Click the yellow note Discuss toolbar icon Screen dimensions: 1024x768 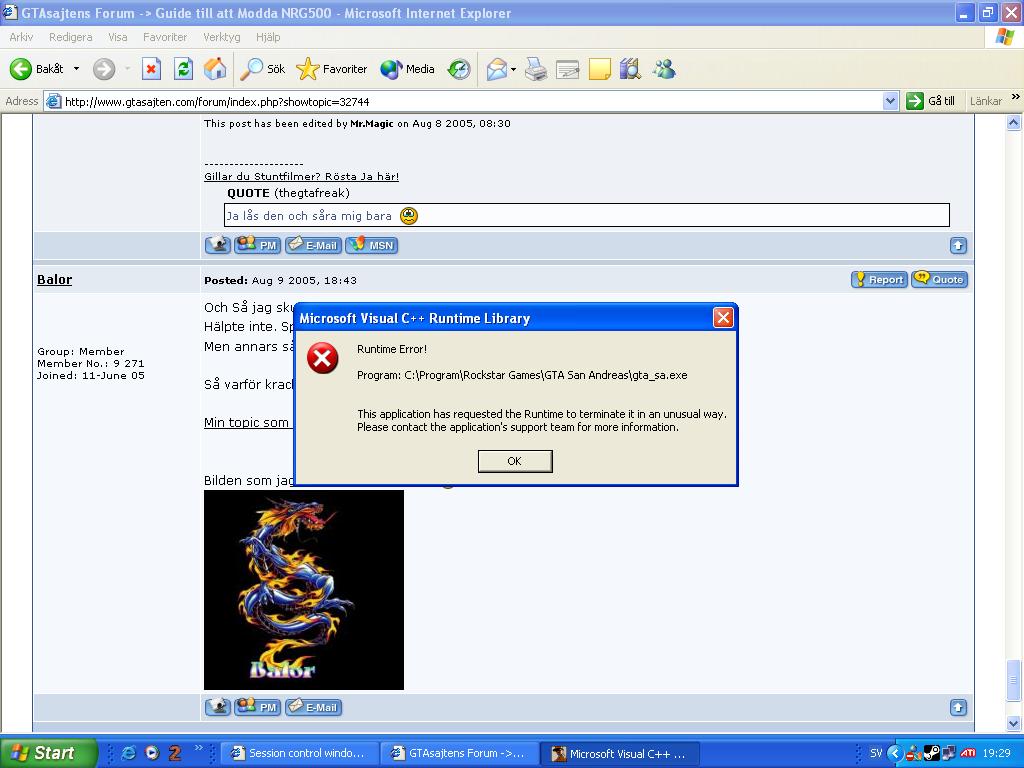600,69
